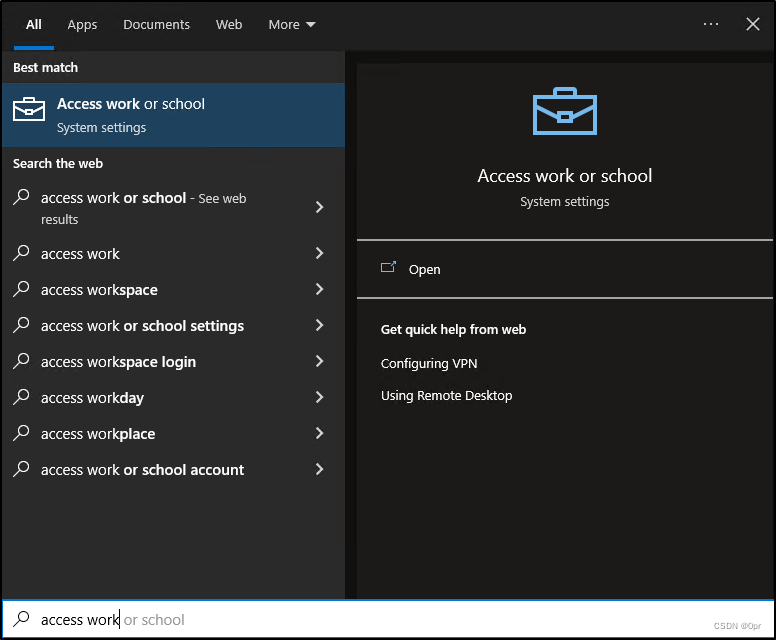Click briefcase icon in best match result
The image size is (776, 640).
(x=29, y=109)
